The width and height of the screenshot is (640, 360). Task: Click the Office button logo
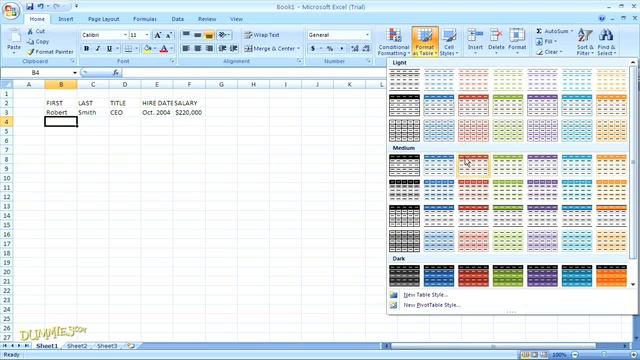(x=11, y=11)
